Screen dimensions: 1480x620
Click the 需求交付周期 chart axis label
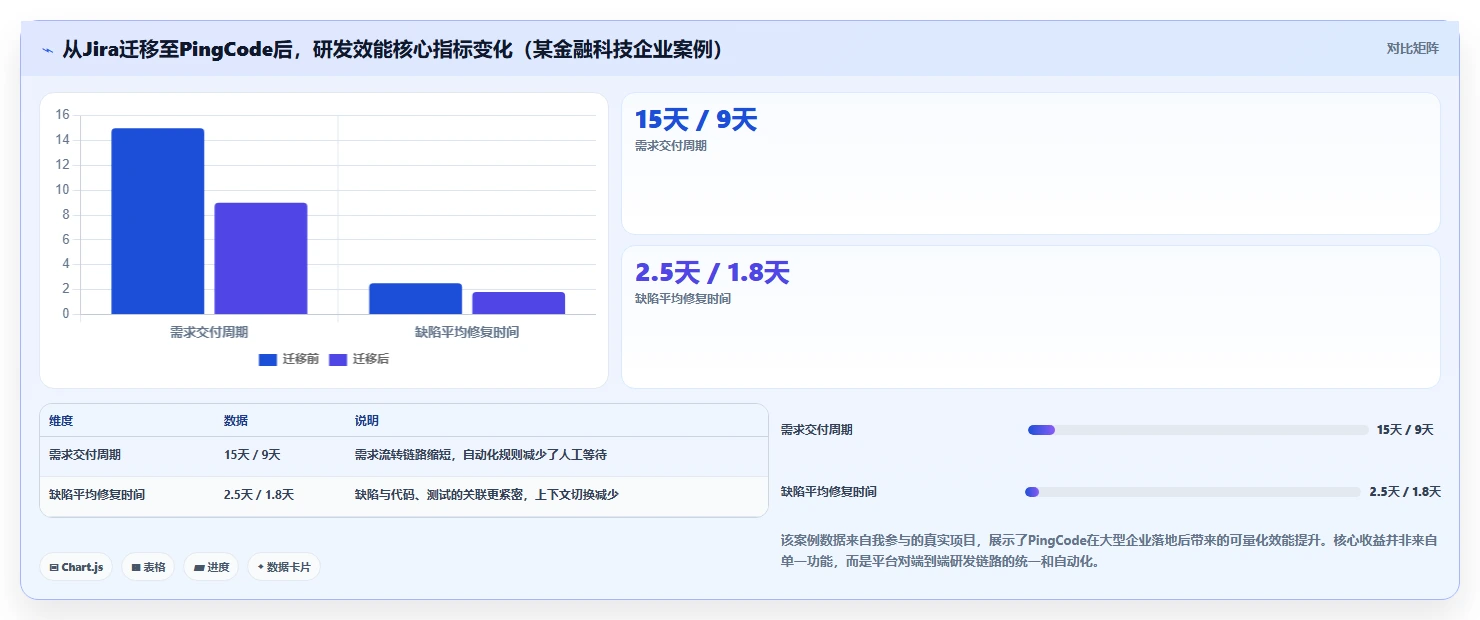pyautogui.click(x=209, y=332)
